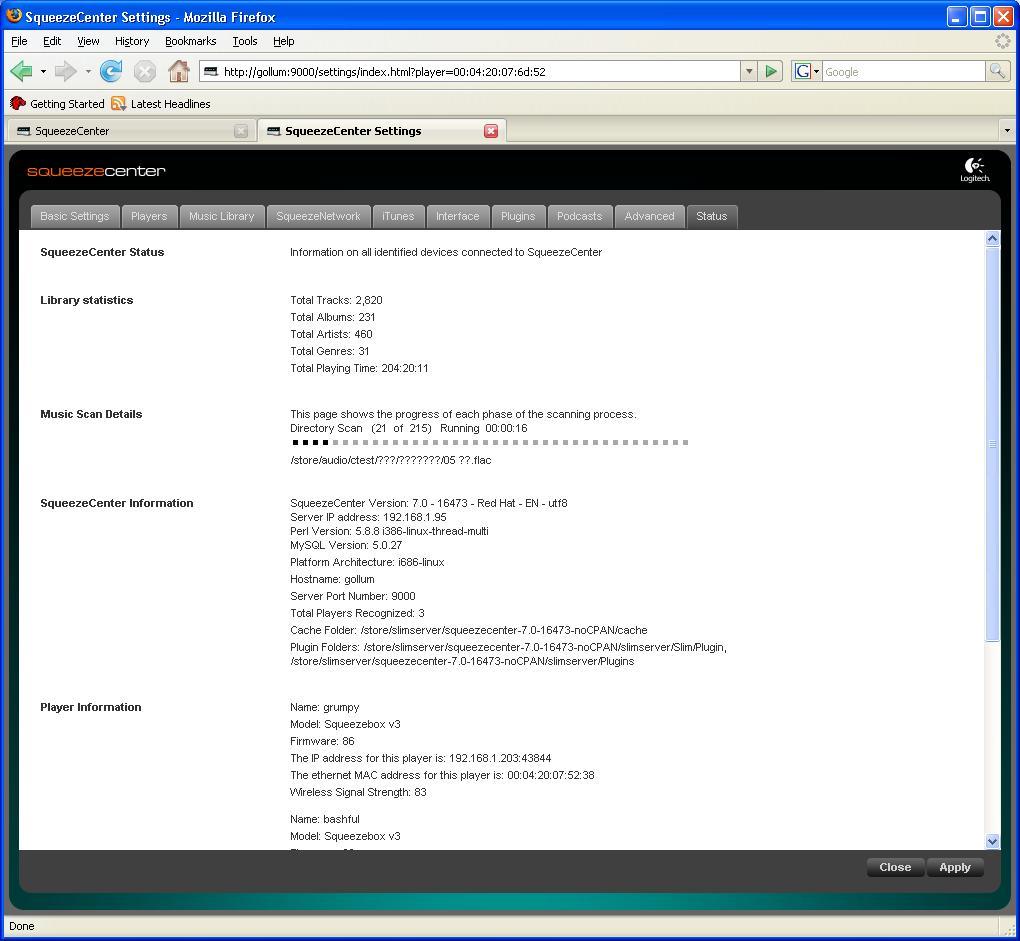
Task: Open Latest Headlines feed bookmark
Action: point(161,103)
